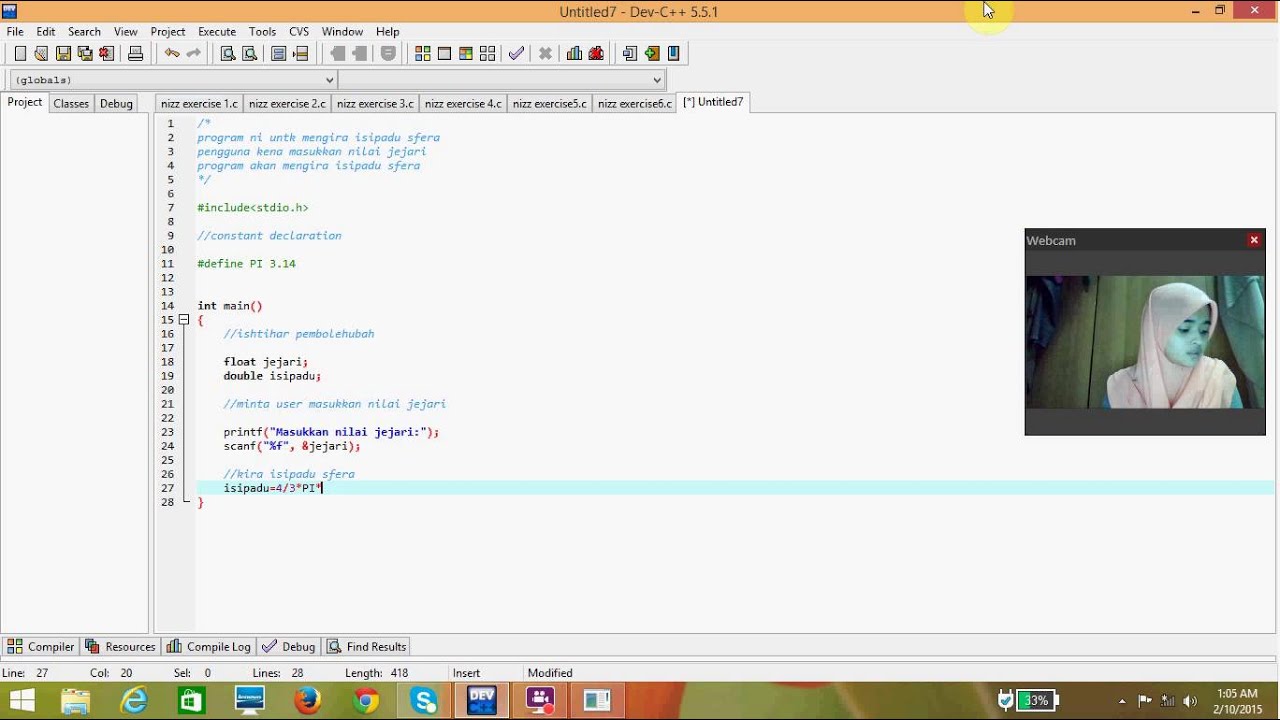Image resolution: width=1280 pixels, height=720 pixels.
Task: Click the Close file toolbar icon
Action: coord(107,54)
